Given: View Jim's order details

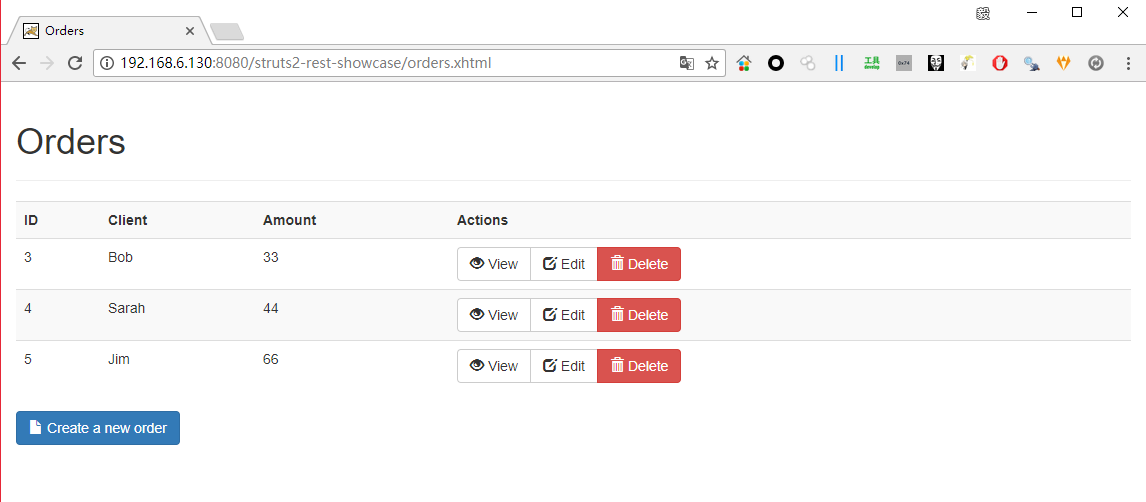Looking at the screenshot, I should pyautogui.click(x=493, y=366).
